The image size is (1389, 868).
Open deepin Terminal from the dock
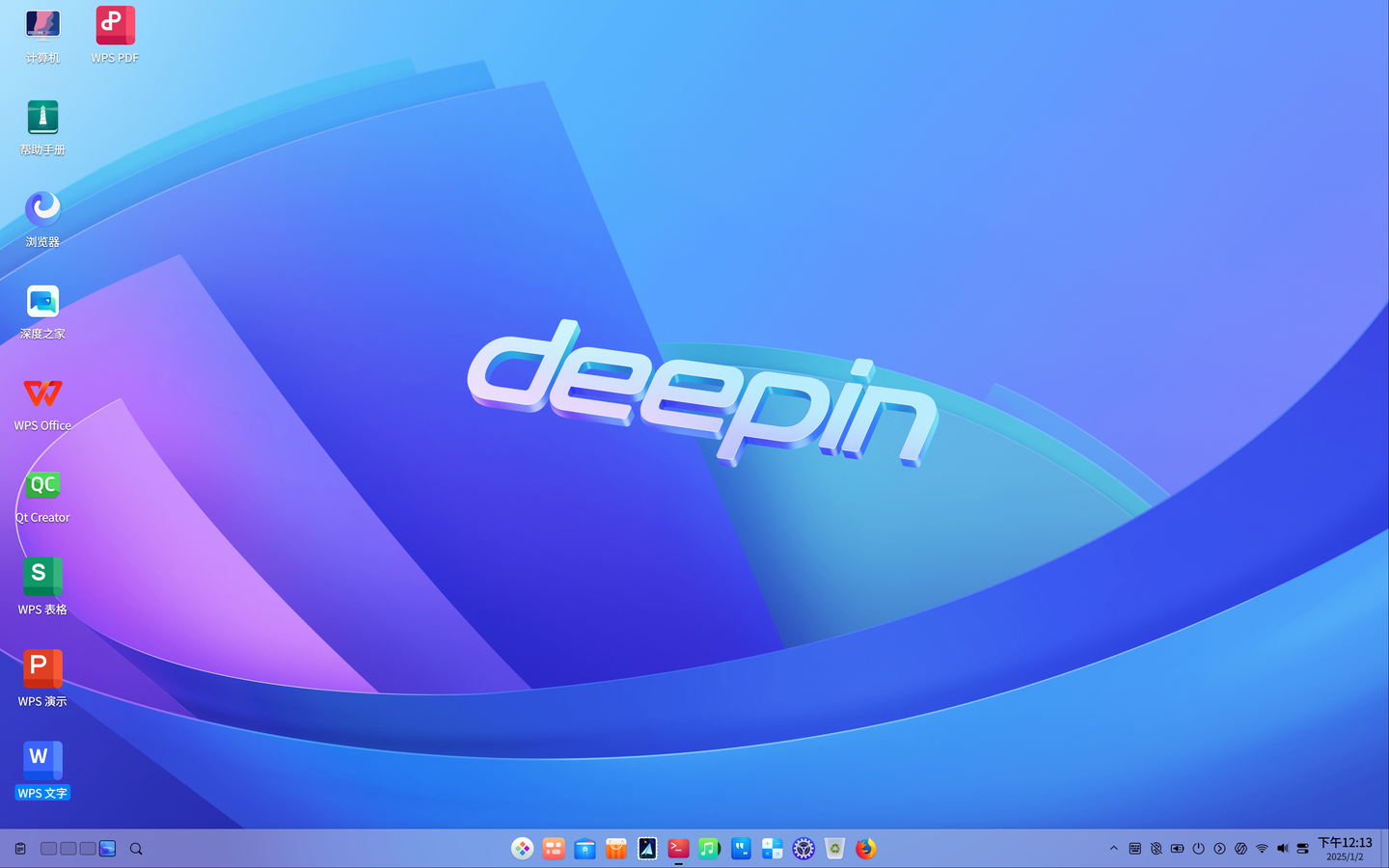(678, 849)
